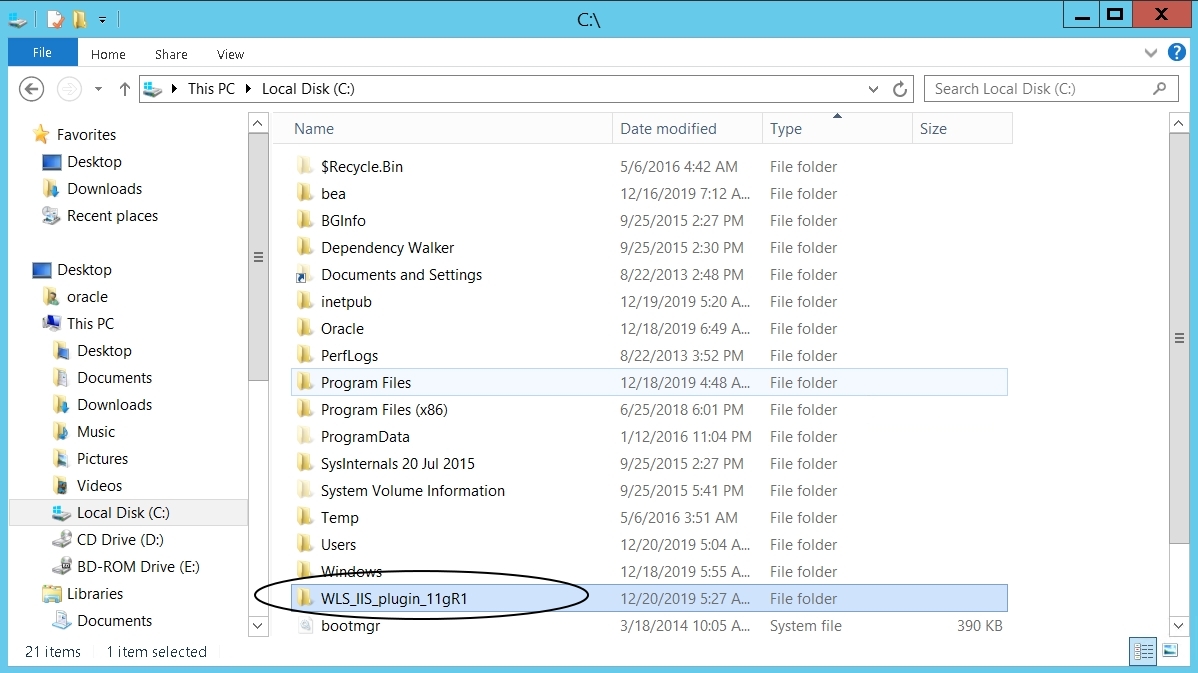This screenshot has height=673, width=1198.
Task: Switch to the Home ribbon tab
Action: click(x=108, y=54)
